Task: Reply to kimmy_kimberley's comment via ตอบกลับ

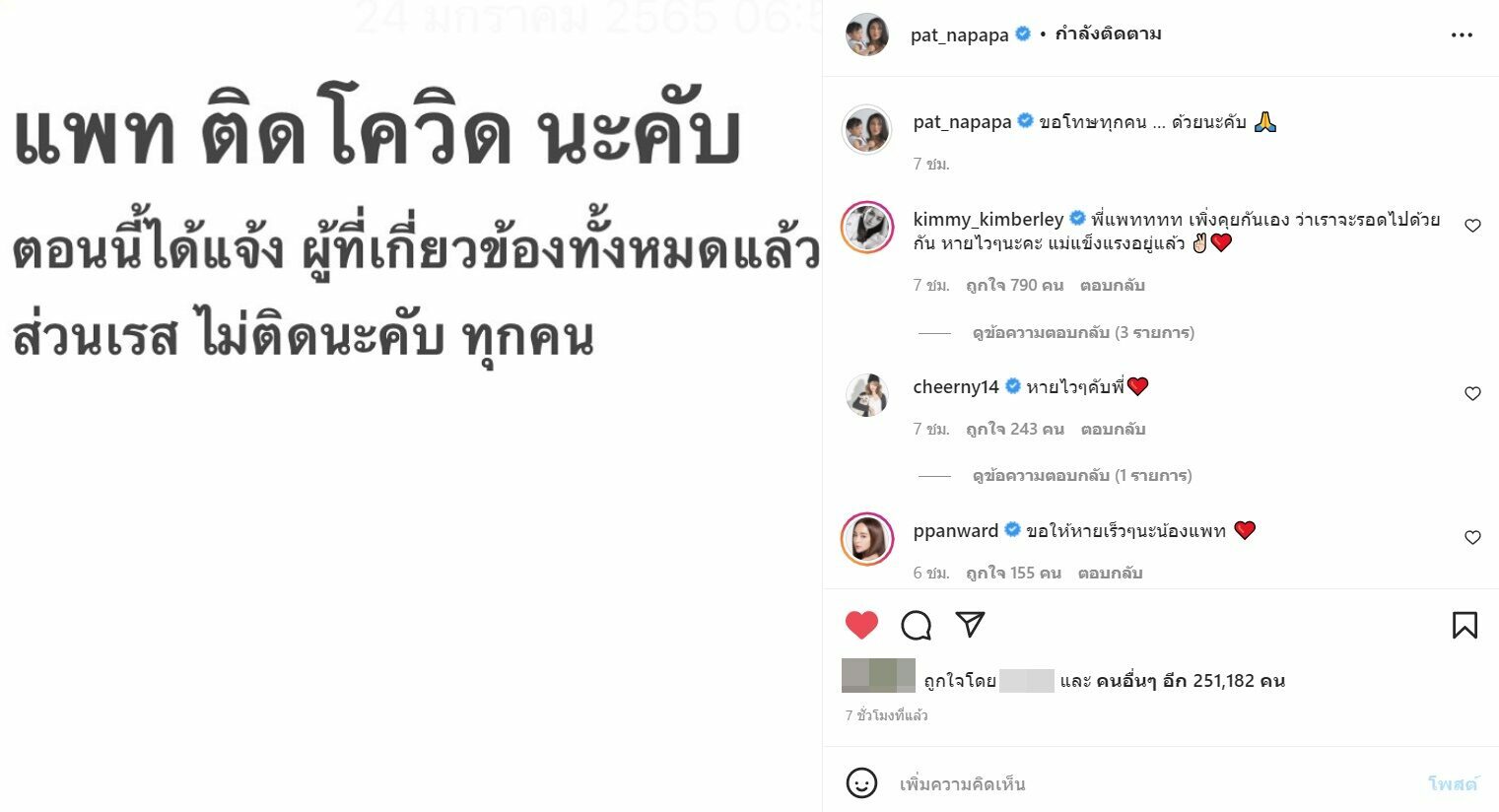Action: point(1112,286)
